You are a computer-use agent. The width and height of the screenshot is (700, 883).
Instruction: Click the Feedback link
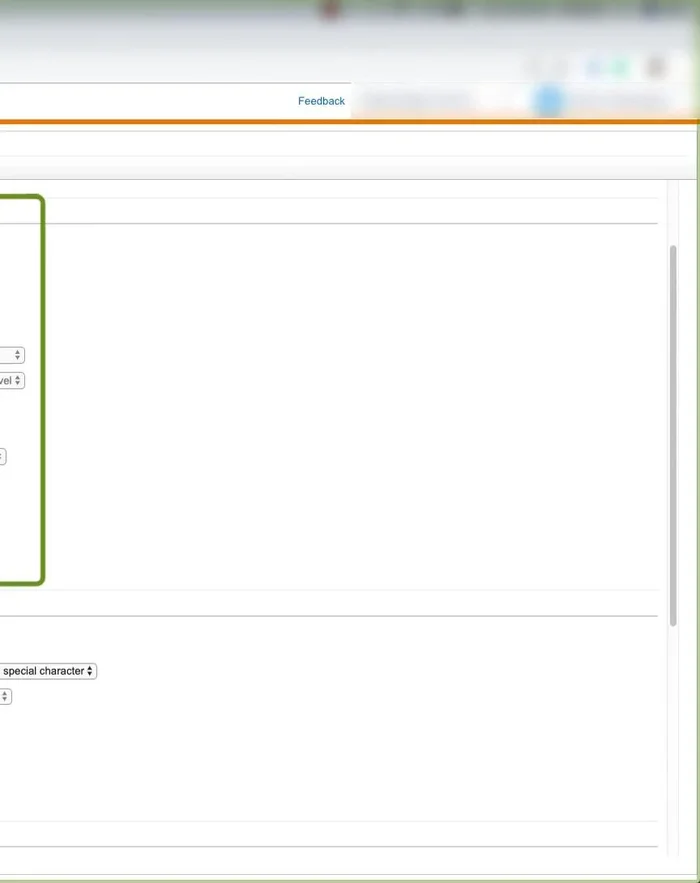pyautogui.click(x=321, y=101)
